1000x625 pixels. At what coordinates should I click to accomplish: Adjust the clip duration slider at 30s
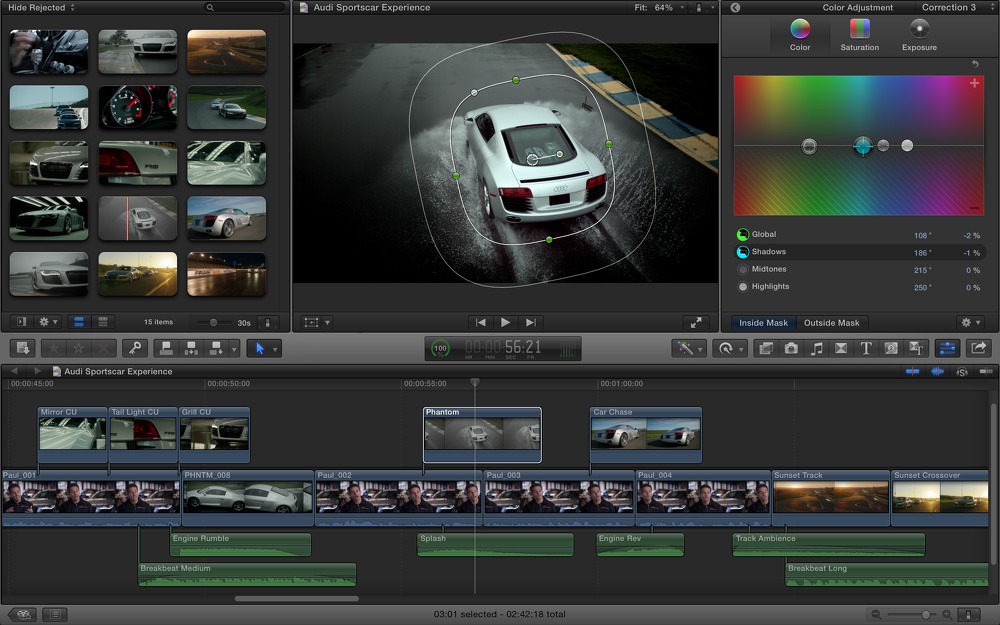coord(214,323)
